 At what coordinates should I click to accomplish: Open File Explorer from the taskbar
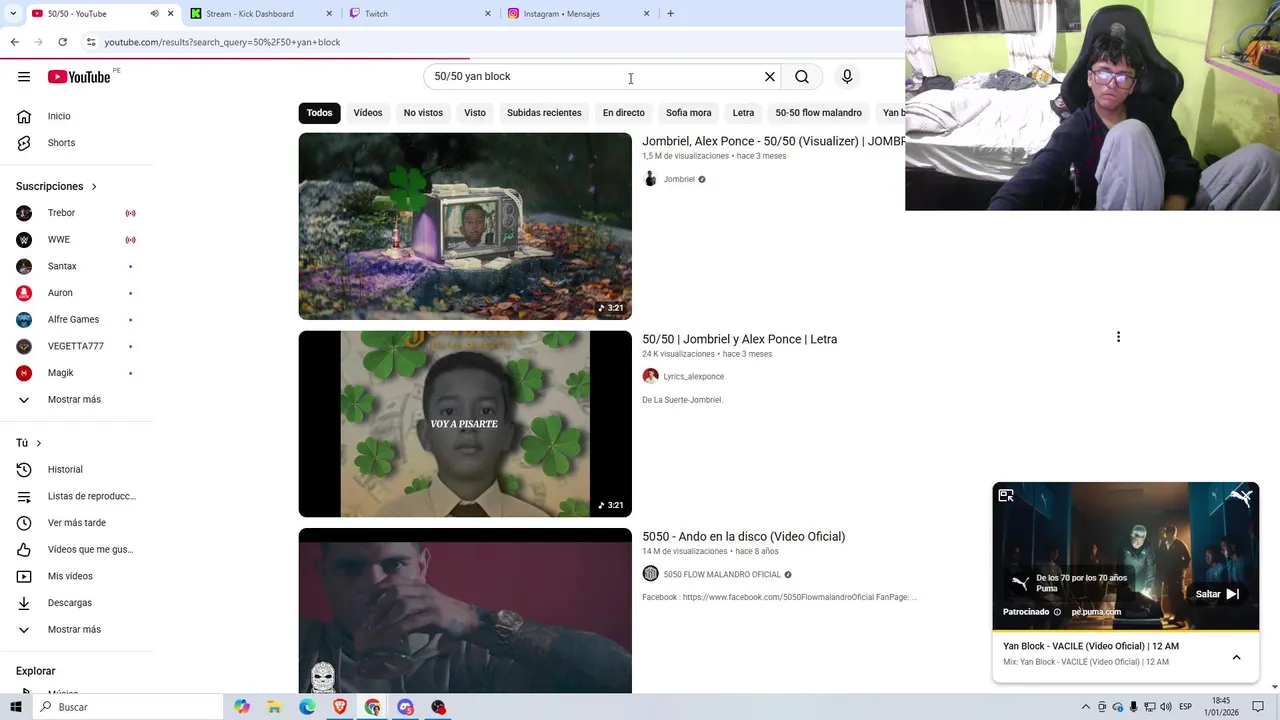[274, 707]
